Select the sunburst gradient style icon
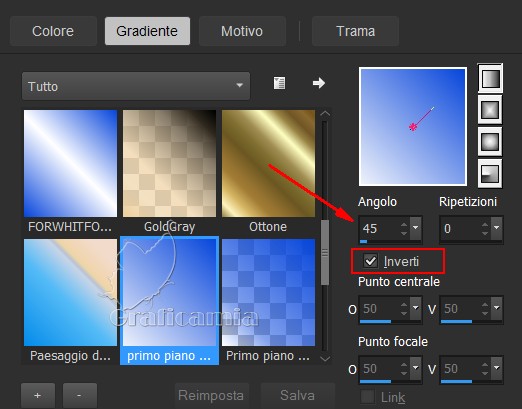The width and height of the screenshot is (522, 409). (x=490, y=142)
